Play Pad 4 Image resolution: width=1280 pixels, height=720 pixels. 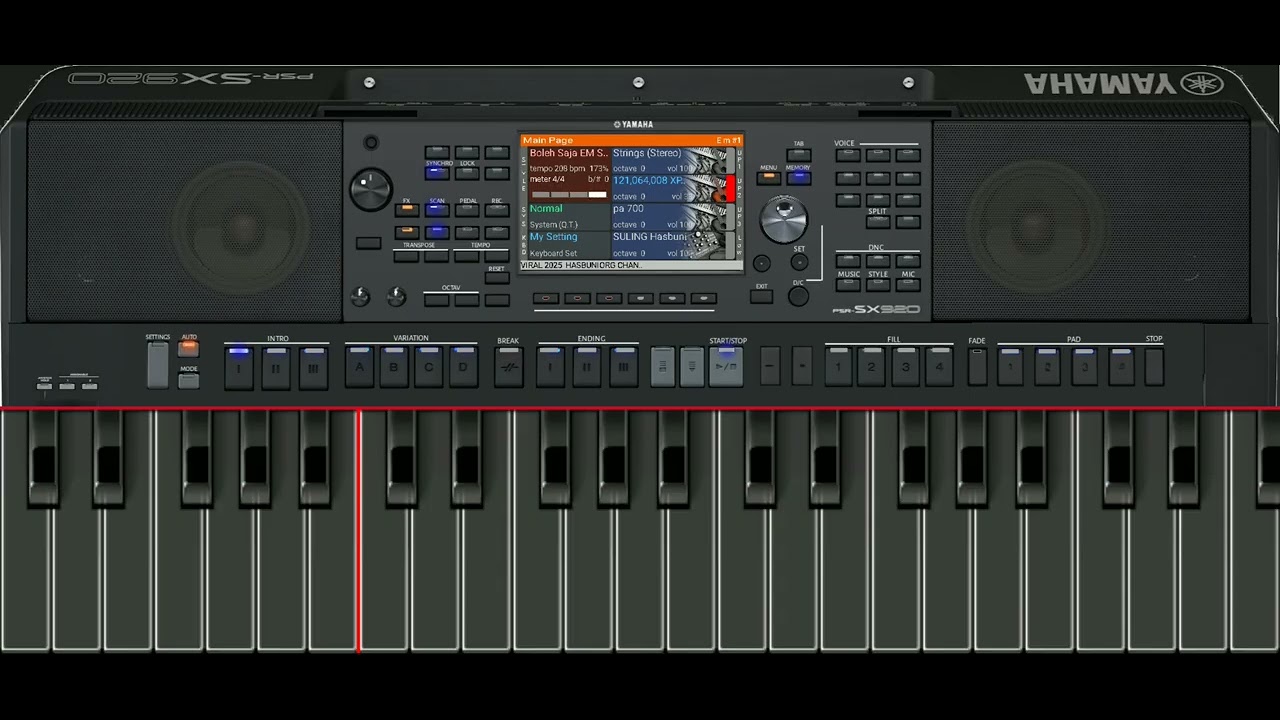click(x=1121, y=366)
